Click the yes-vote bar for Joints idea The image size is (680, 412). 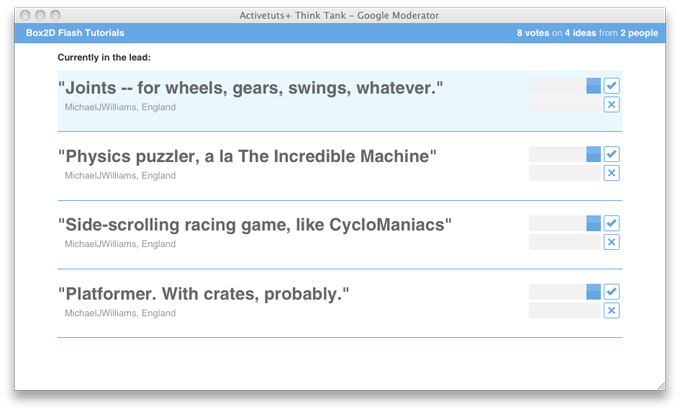[565, 86]
